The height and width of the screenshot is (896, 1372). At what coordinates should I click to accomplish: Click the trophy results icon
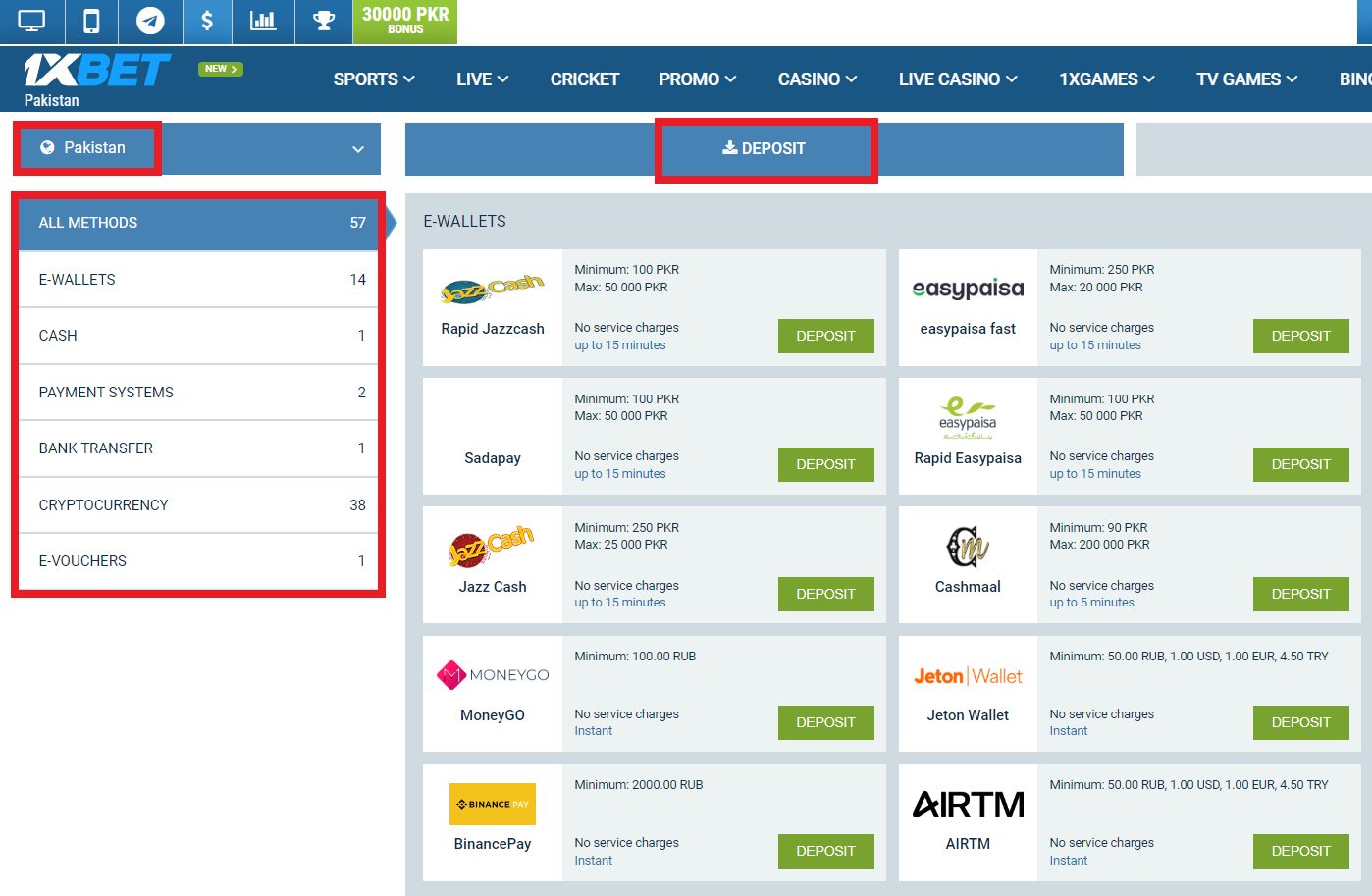click(x=324, y=21)
